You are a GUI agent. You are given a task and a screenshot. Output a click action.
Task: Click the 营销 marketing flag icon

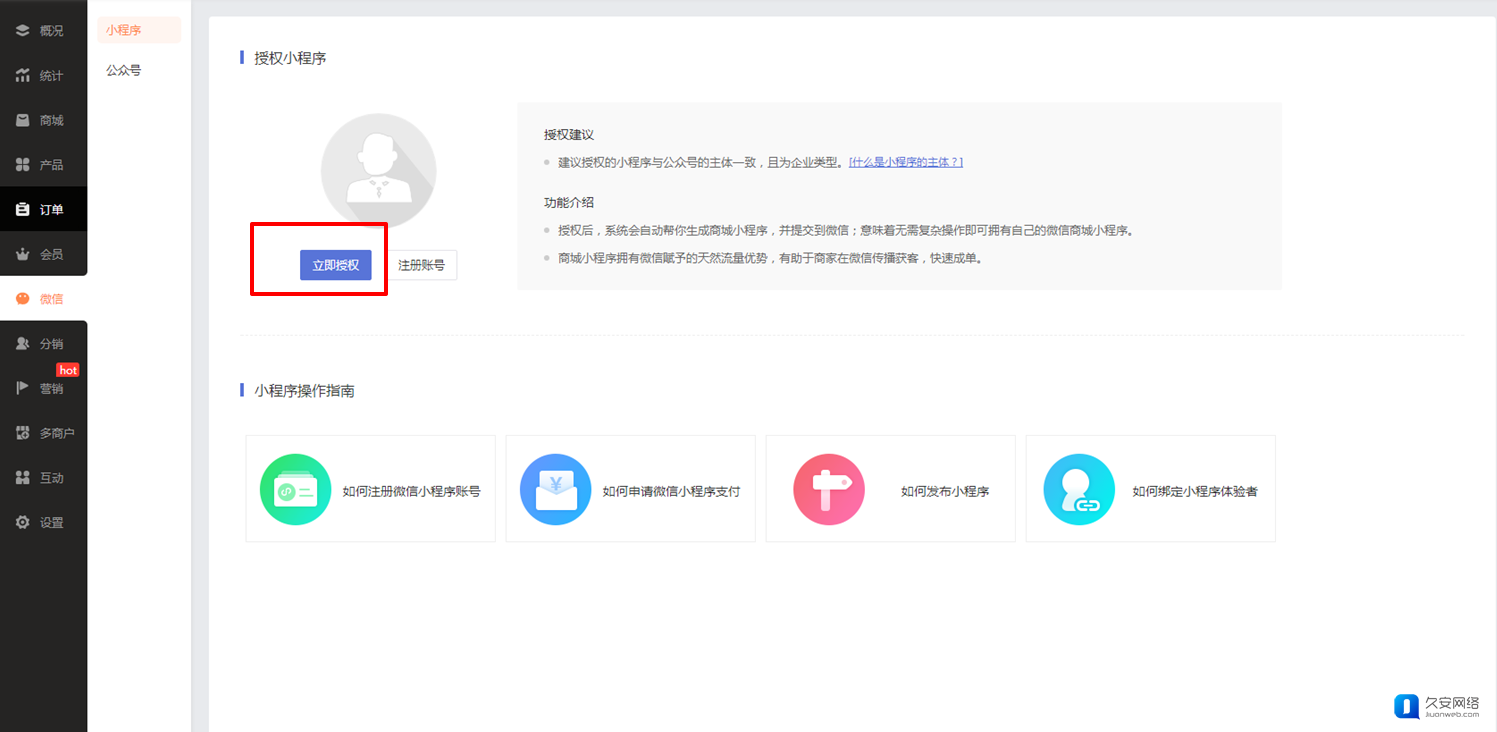pos(22,389)
